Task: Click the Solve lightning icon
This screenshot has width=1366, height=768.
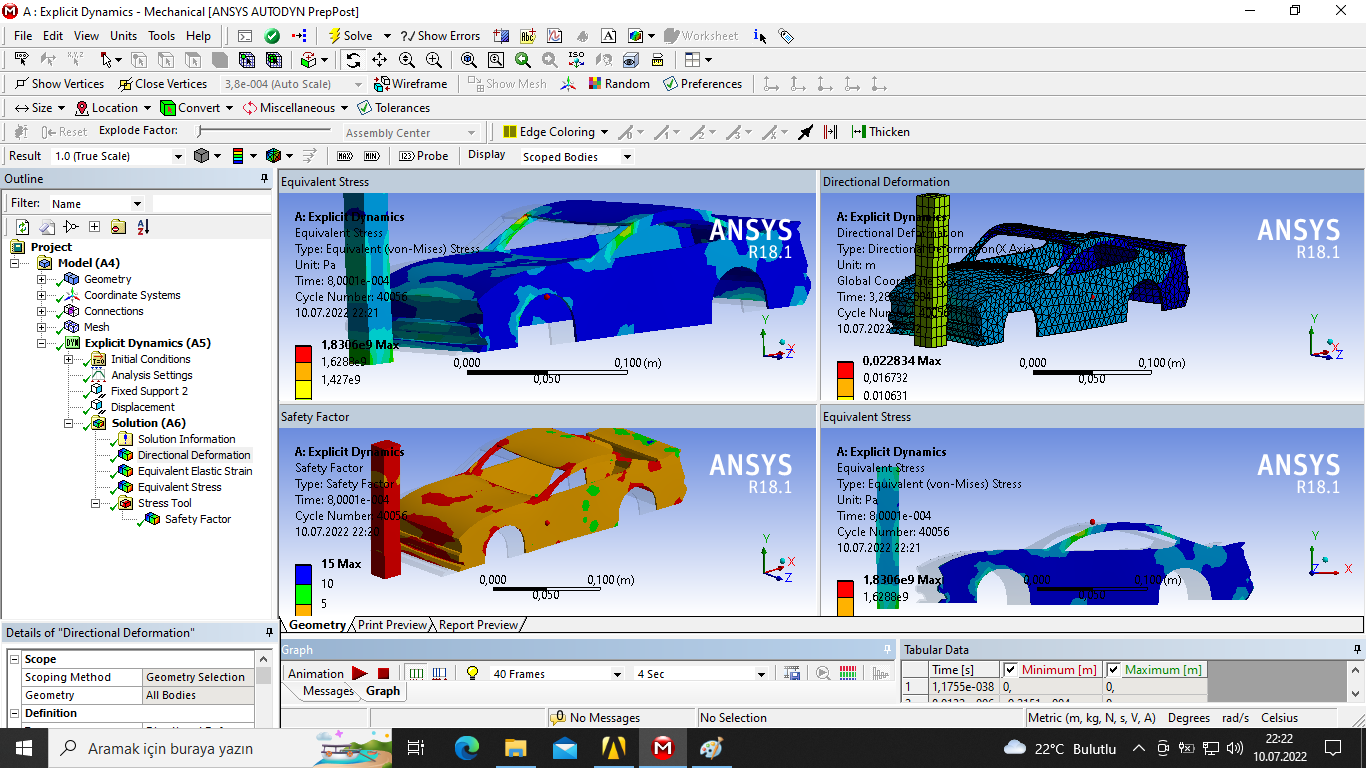Action: pyautogui.click(x=334, y=35)
